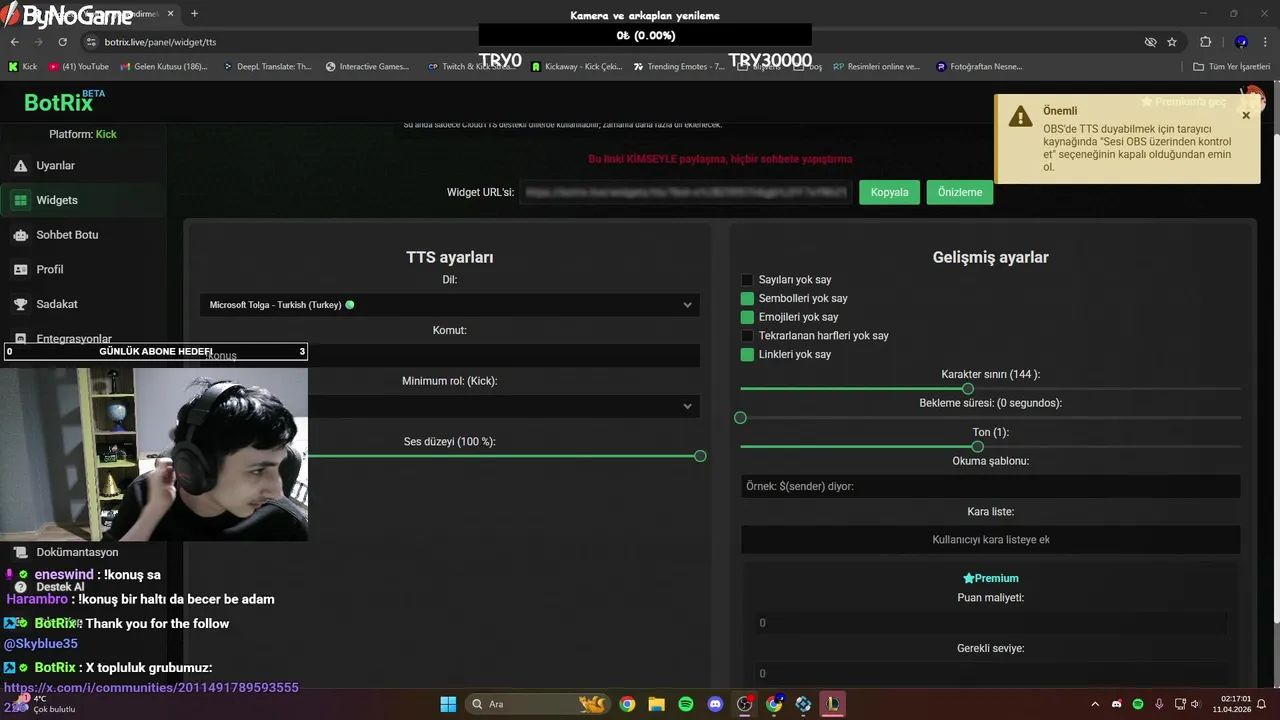The width and height of the screenshot is (1280, 720).
Task: Open Spotify from the taskbar
Action: (686, 704)
